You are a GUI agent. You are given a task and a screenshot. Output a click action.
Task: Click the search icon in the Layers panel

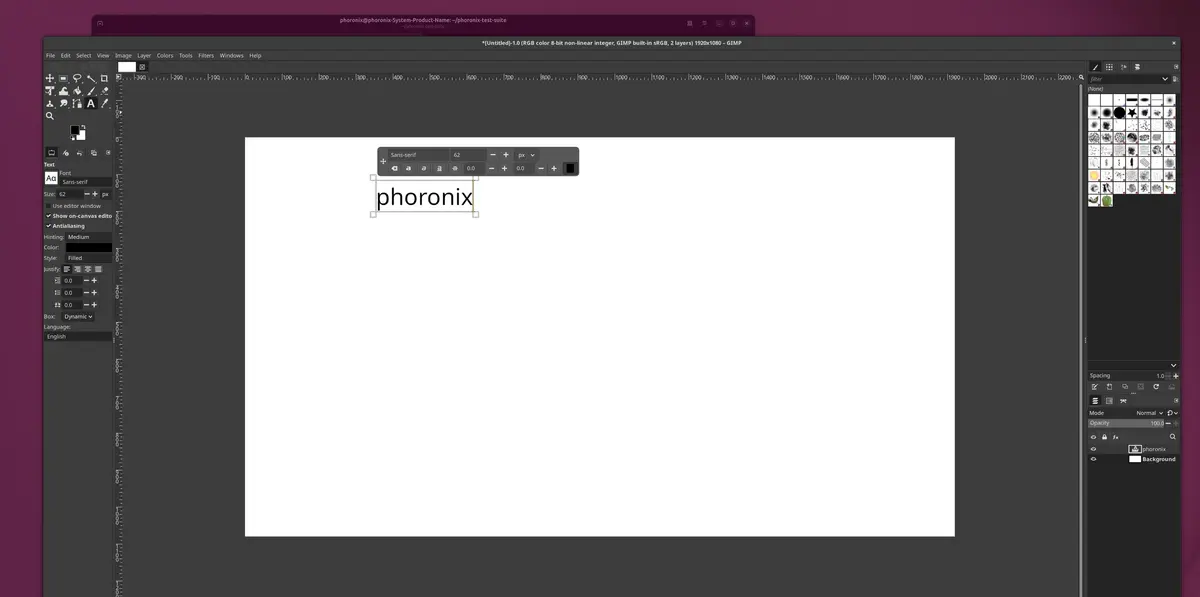[1173, 437]
